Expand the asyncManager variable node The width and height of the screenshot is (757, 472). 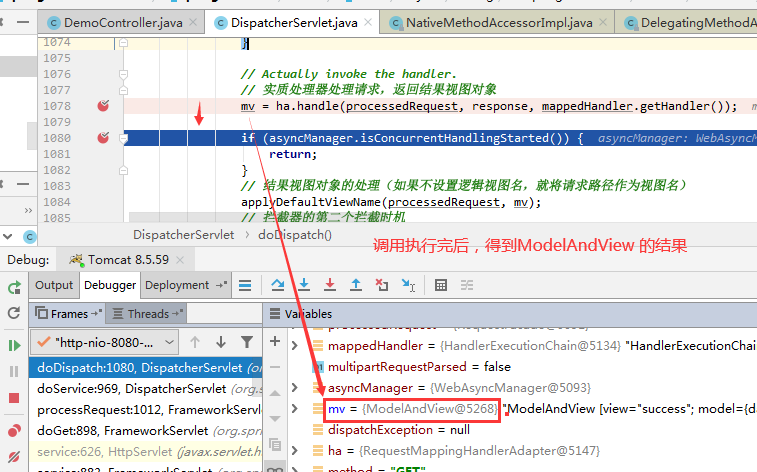[x=294, y=388]
